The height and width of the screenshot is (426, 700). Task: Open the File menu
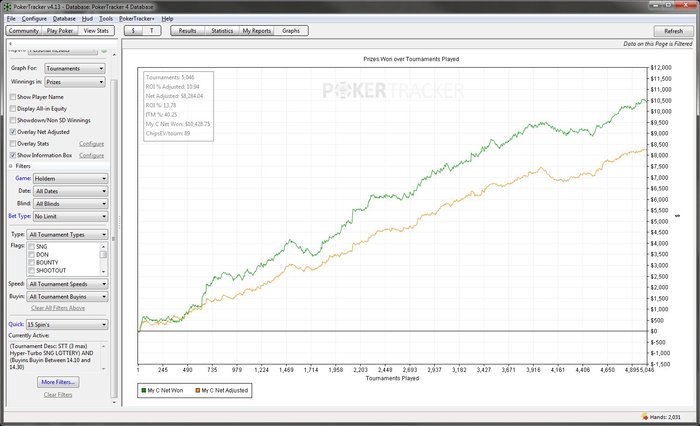pos(11,19)
